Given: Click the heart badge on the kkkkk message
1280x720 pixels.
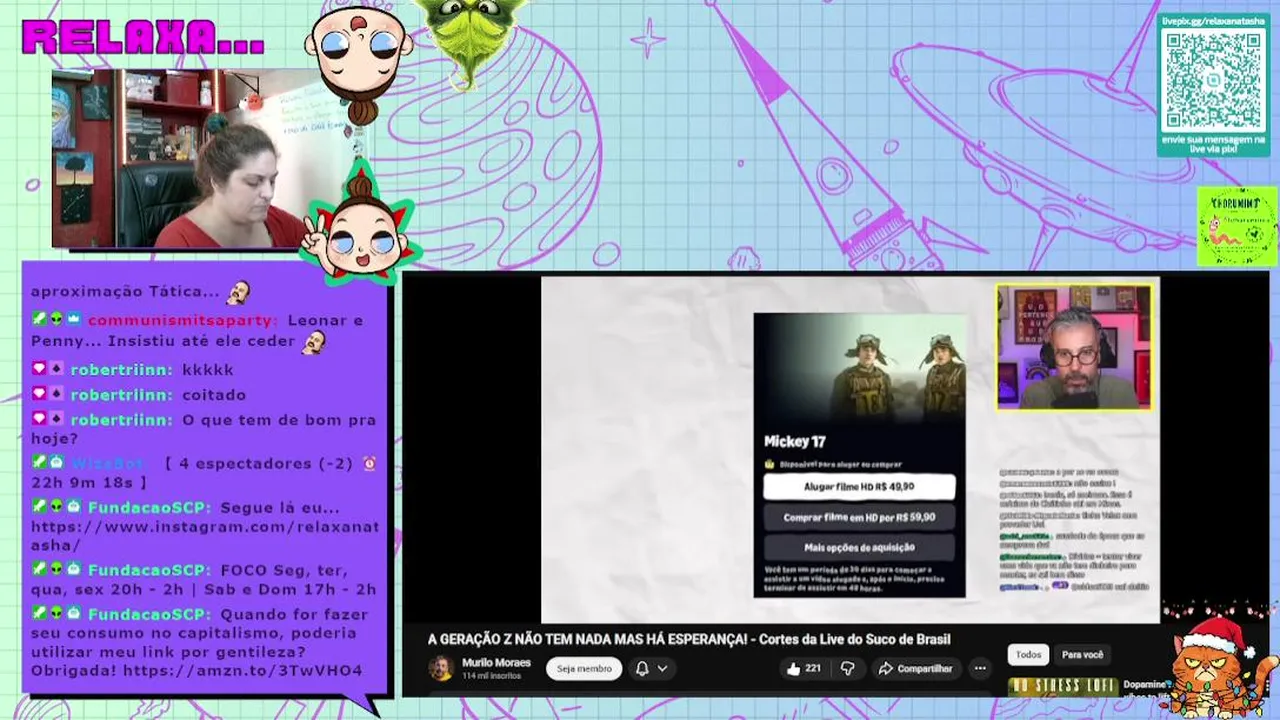Looking at the screenshot, I should point(39,370).
